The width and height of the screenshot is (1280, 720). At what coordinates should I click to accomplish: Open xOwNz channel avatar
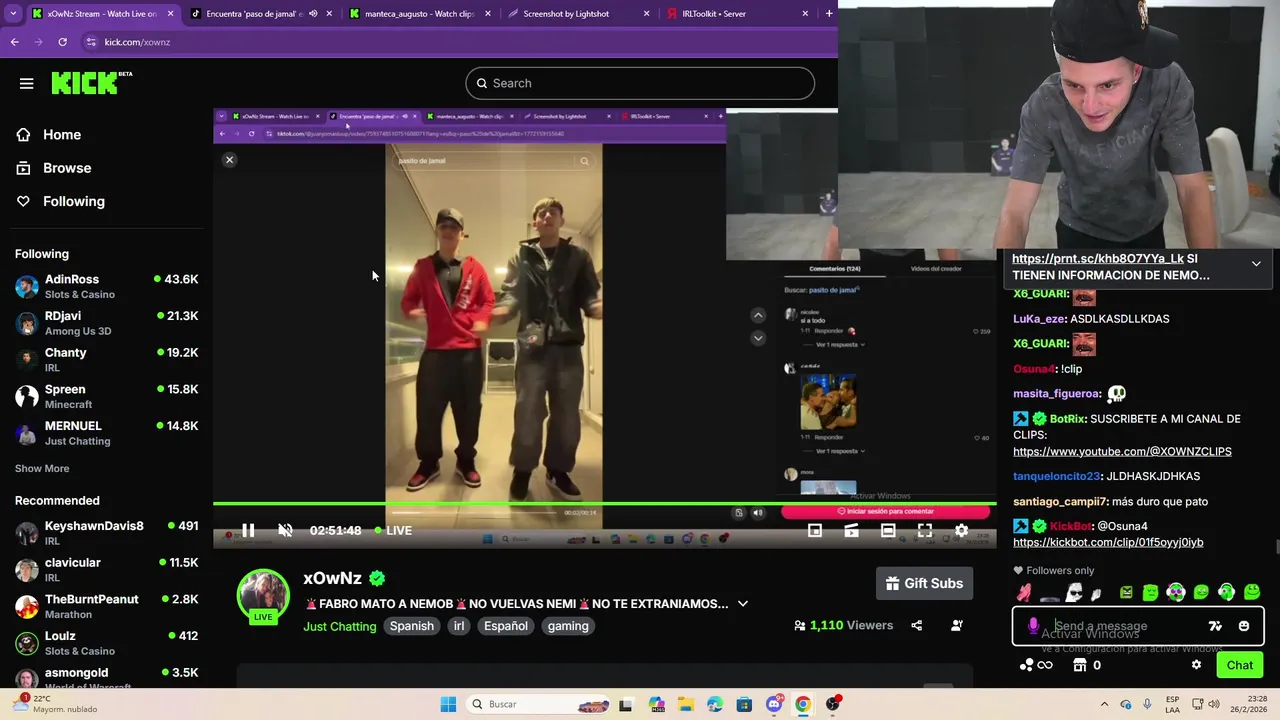263,596
